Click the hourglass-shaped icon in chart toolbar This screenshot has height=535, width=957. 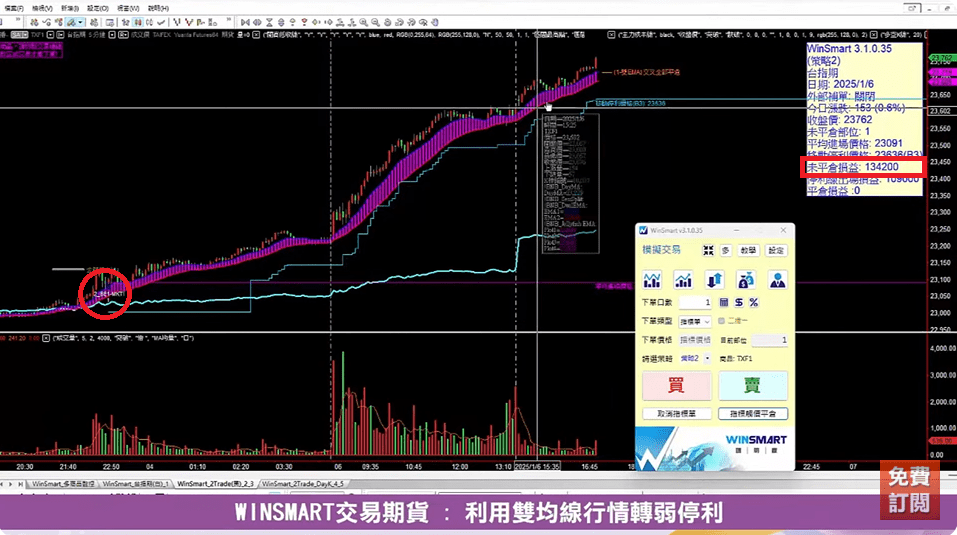pos(269,23)
